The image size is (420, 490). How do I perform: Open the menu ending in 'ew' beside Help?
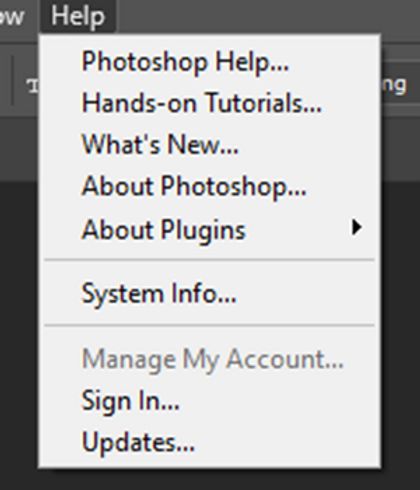(x=13, y=16)
